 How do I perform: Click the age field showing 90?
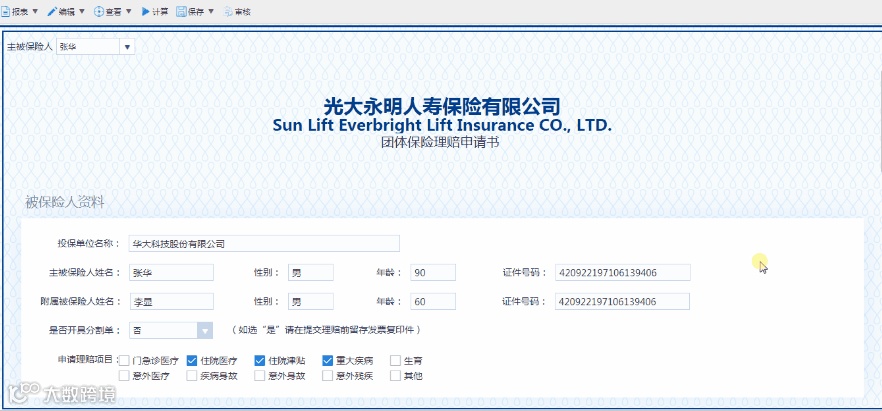click(433, 273)
